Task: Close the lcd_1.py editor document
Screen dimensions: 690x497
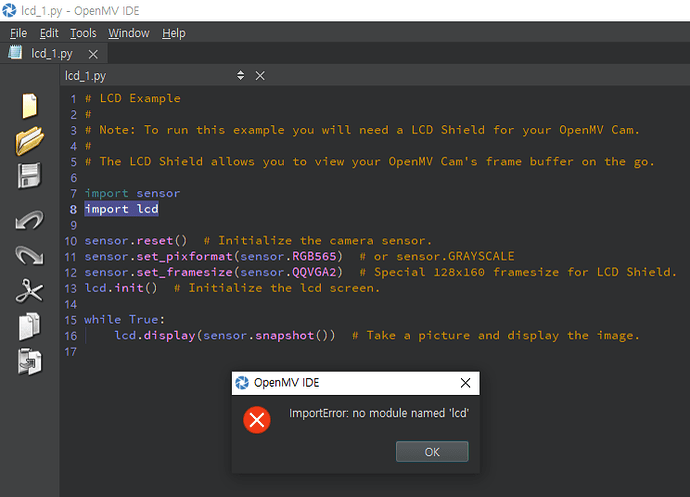Action: click(260, 76)
